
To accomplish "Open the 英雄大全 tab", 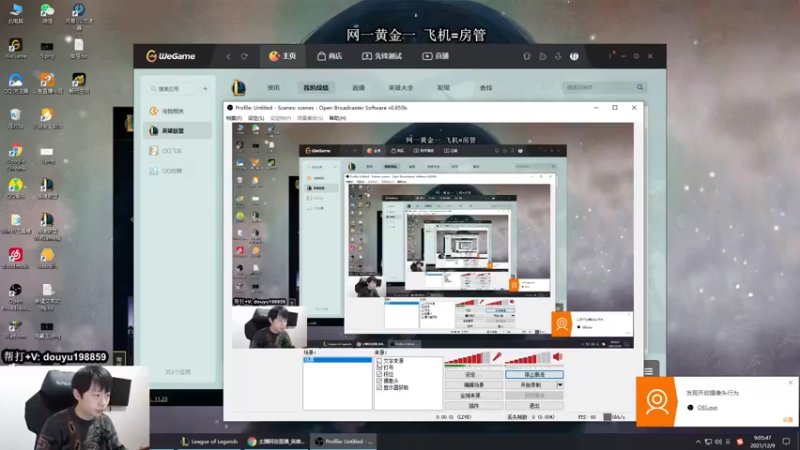I will click(401, 88).
